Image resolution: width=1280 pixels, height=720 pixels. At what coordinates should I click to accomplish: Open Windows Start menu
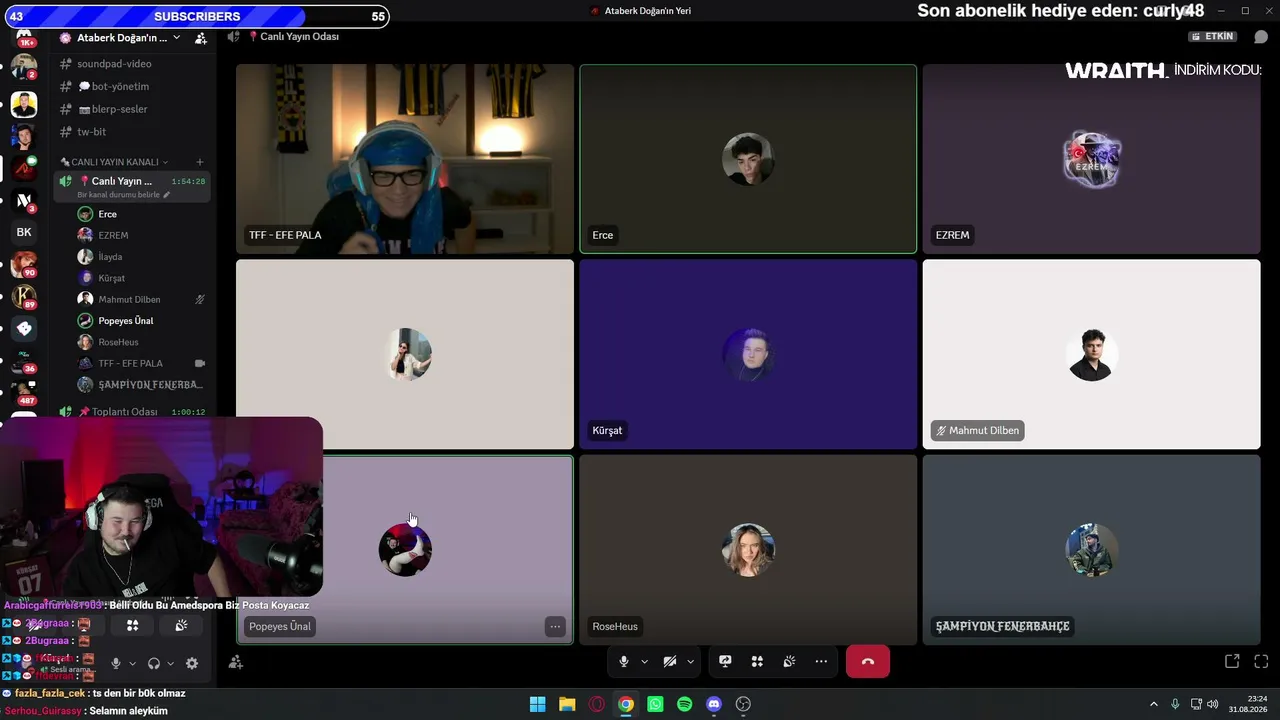tap(538, 704)
